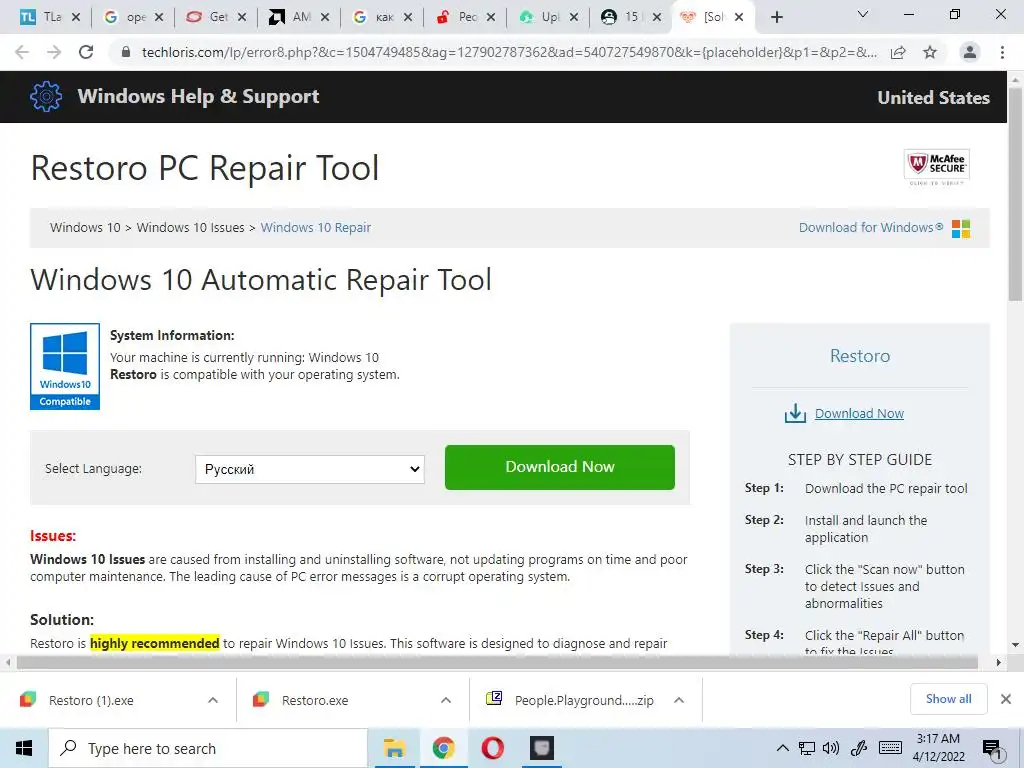The image size is (1024, 768).
Task: Click the vertical page scrollbar
Action: [1016, 193]
